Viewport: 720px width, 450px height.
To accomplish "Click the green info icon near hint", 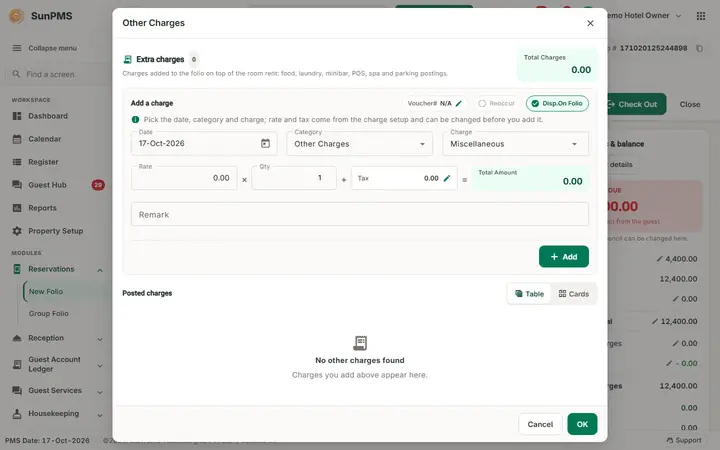I will pyautogui.click(x=135, y=119).
